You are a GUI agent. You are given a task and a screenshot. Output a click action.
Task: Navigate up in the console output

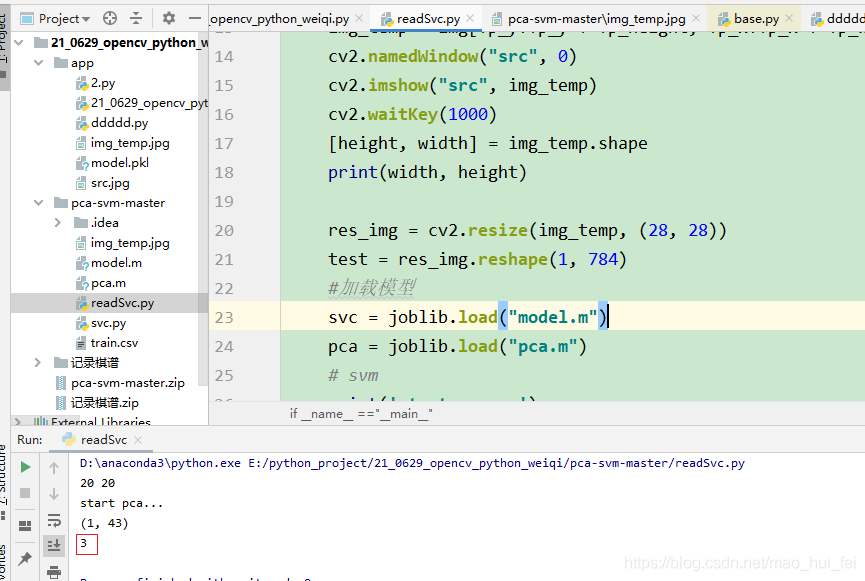[53, 466]
